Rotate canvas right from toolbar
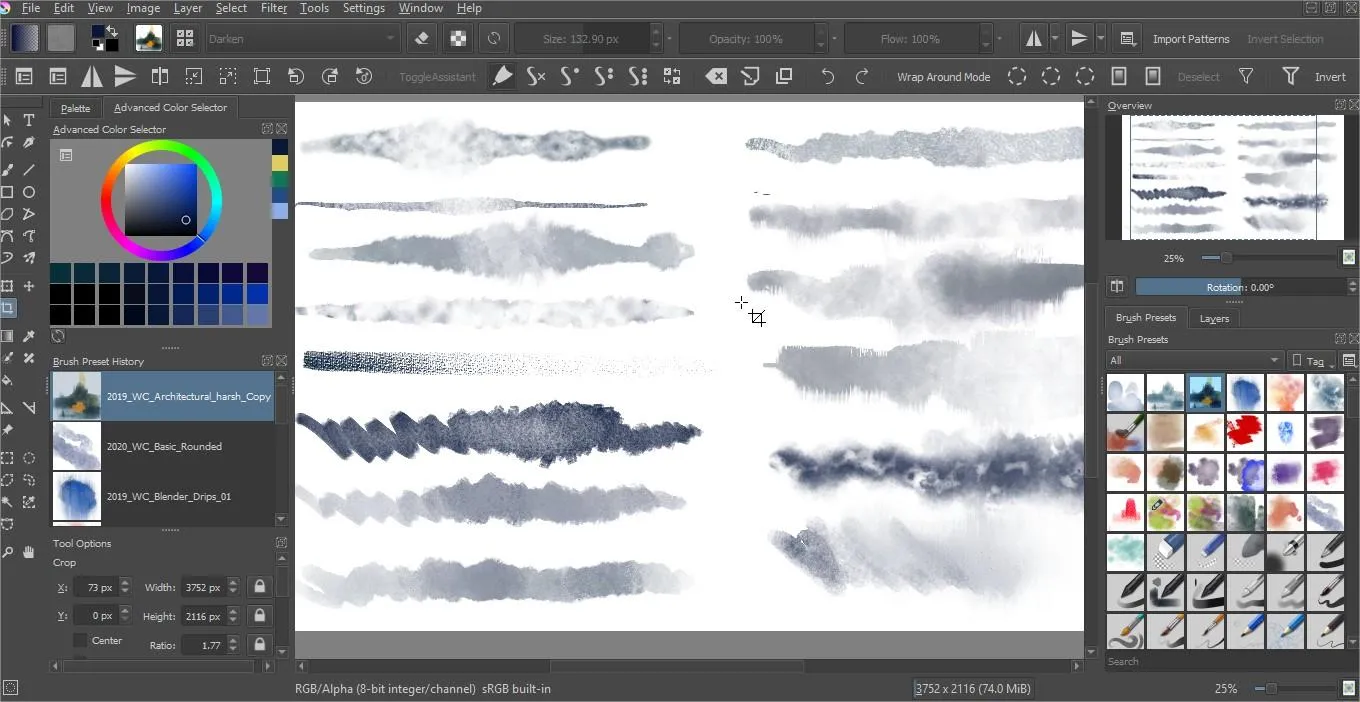Viewport: 1360px width, 702px height. (x=330, y=76)
